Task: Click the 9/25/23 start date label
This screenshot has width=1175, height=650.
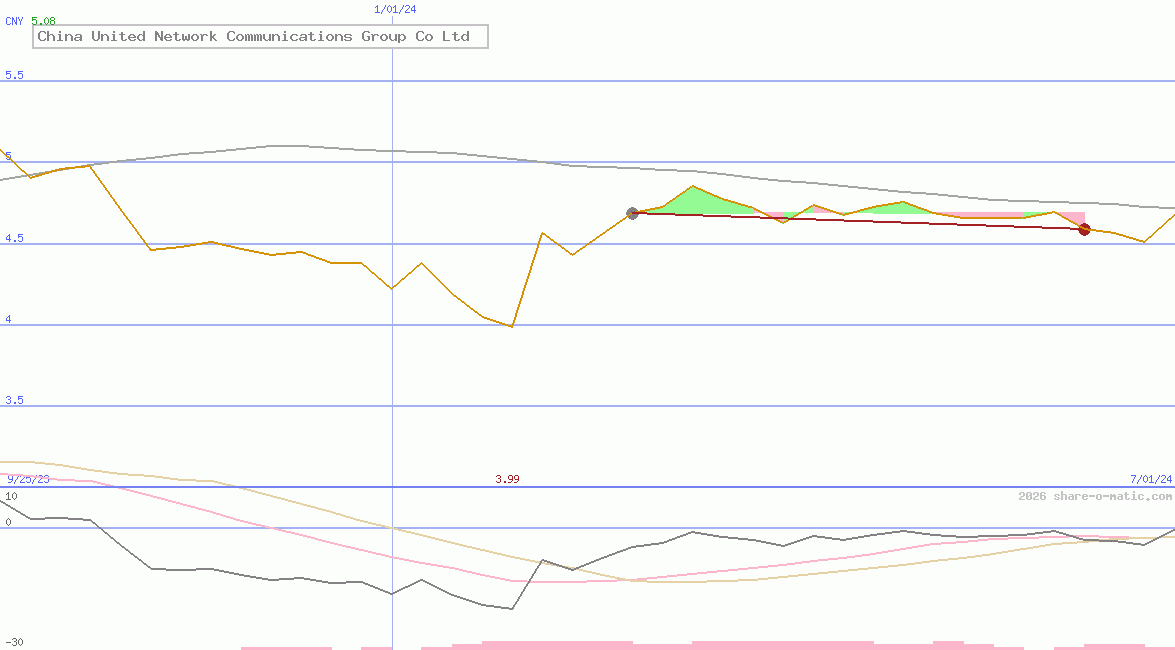Action: 28,479
